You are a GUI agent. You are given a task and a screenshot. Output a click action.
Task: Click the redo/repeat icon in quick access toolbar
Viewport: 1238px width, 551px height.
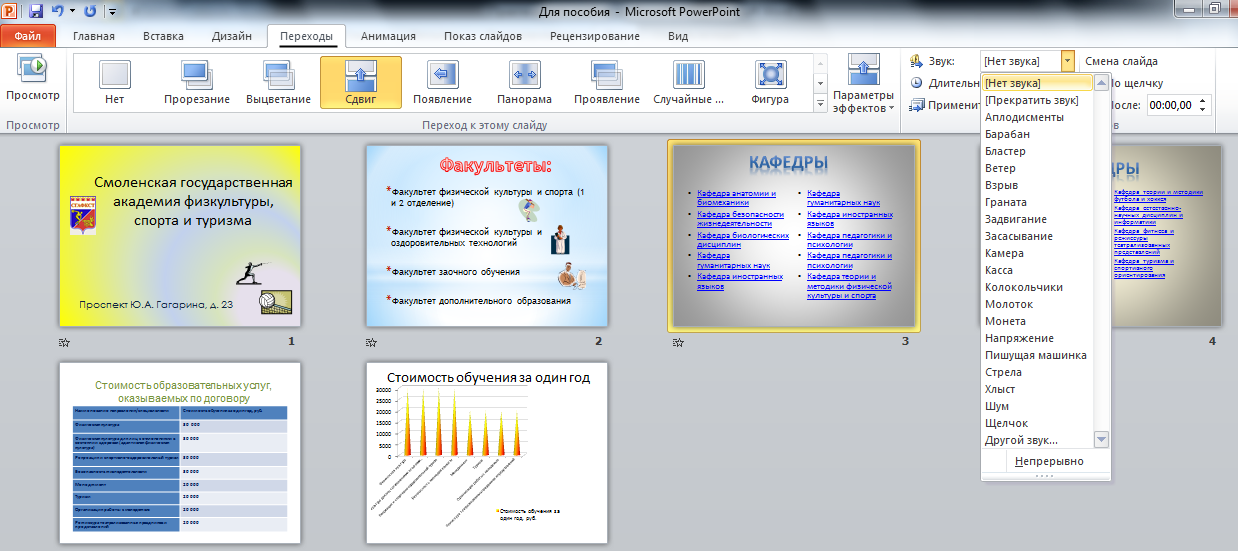91,12
